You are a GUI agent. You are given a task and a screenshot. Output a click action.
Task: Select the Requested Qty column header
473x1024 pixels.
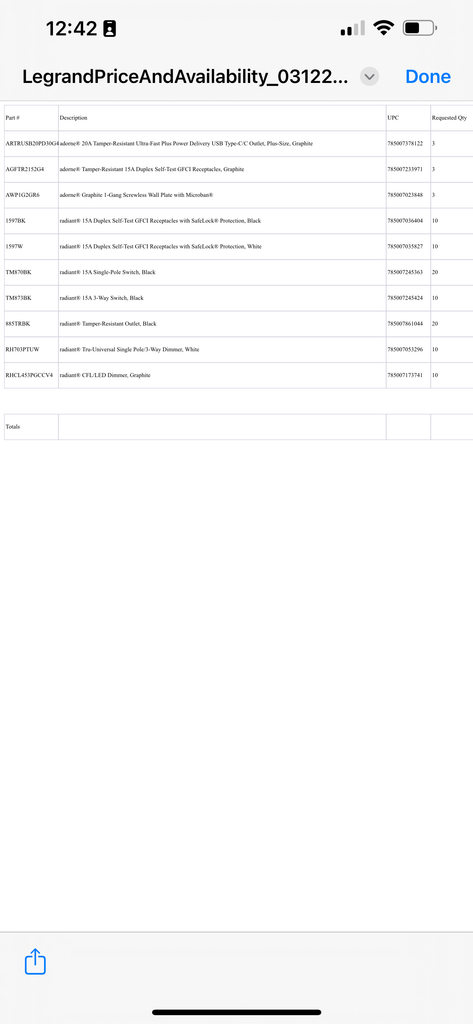click(449, 118)
